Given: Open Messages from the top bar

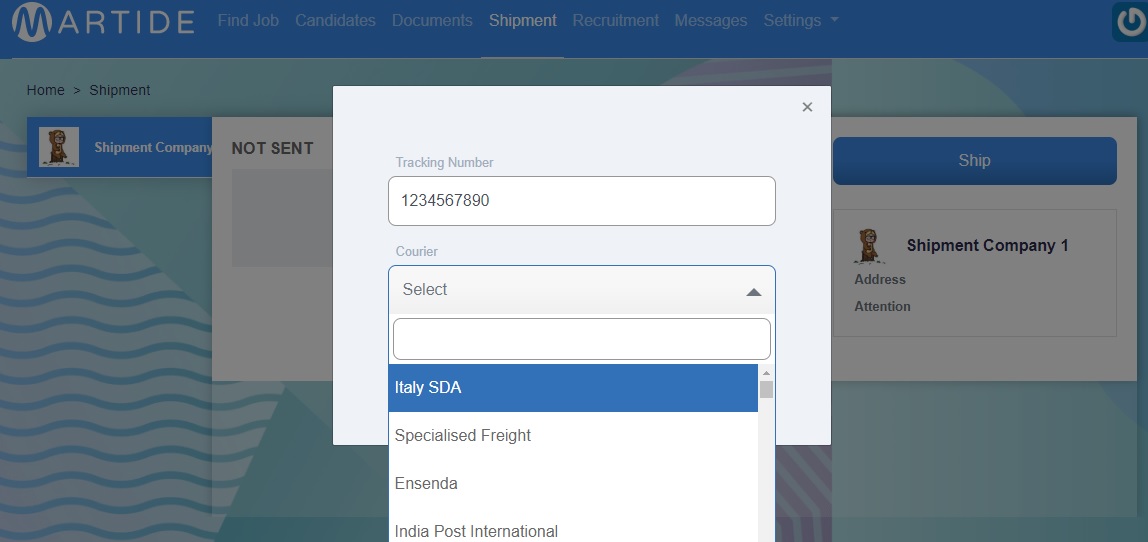Looking at the screenshot, I should 711,21.
